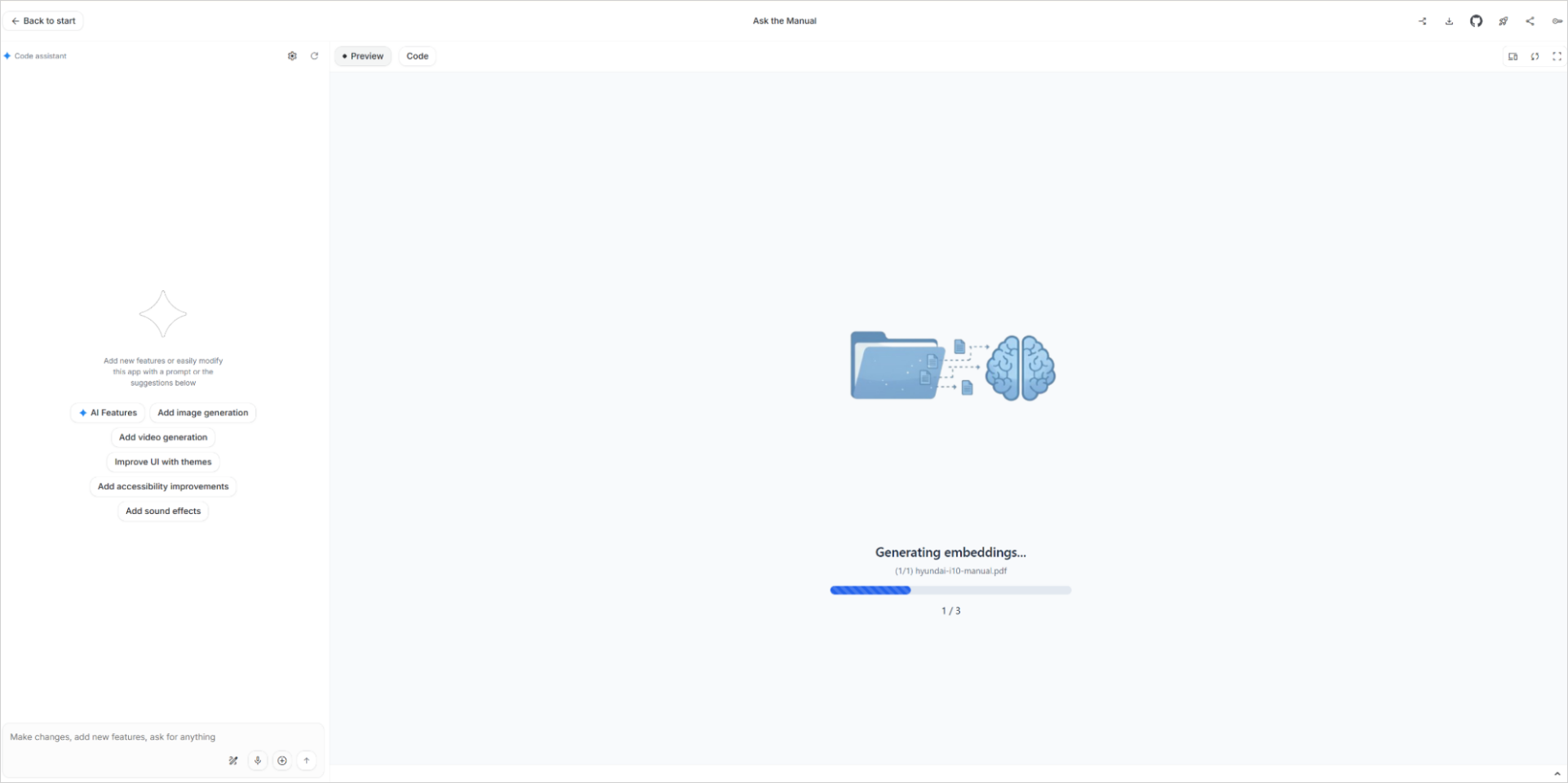Click the rocket deploy icon
The height and width of the screenshot is (783, 1568).
tap(1503, 21)
